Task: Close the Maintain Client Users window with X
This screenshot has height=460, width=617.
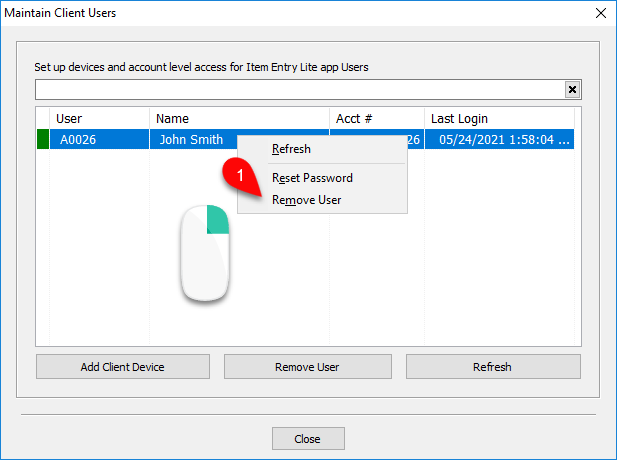Action: [600, 13]
